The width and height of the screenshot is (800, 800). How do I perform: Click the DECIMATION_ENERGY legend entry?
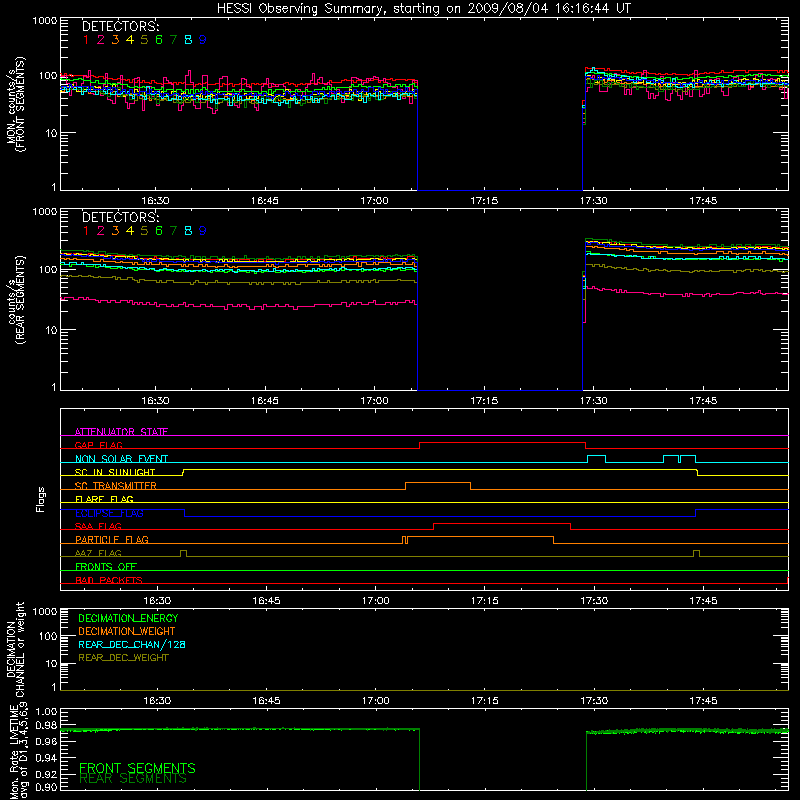click(x=128, y=618)
